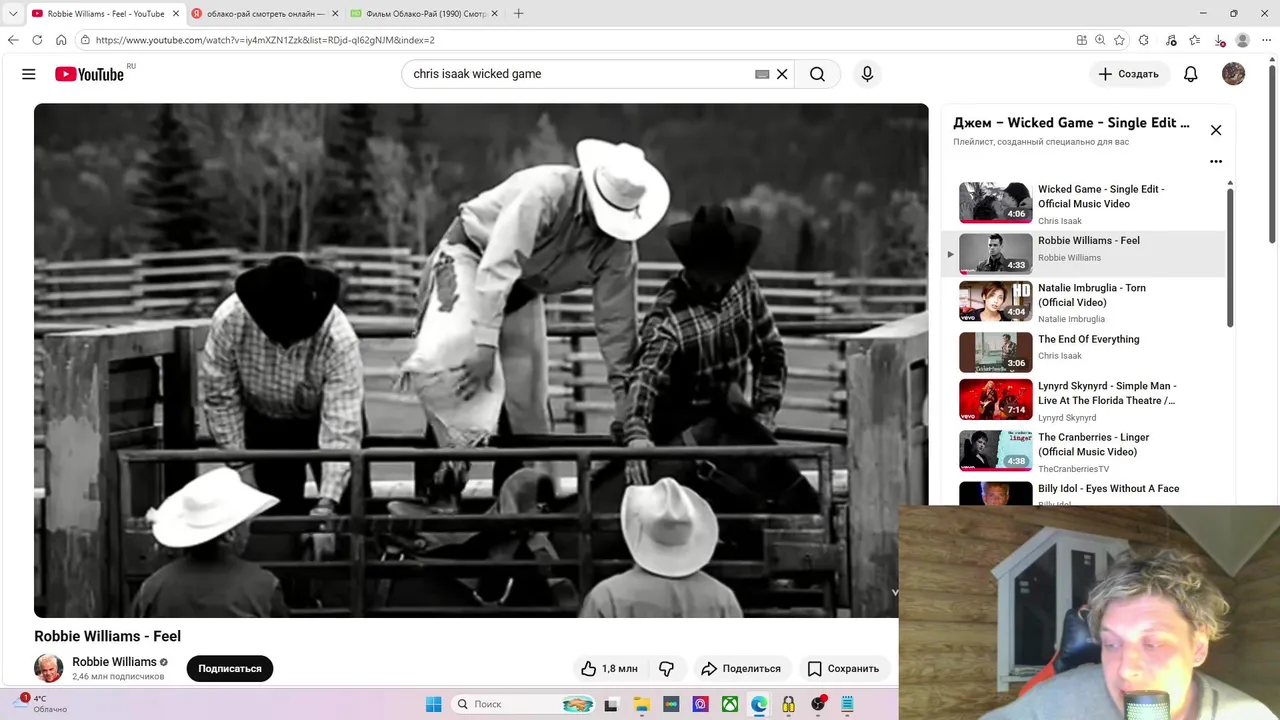Click the magnifier search button
Image resolution: width=1280 pixels, height=720 pixels.
click(x=817, y=74)
